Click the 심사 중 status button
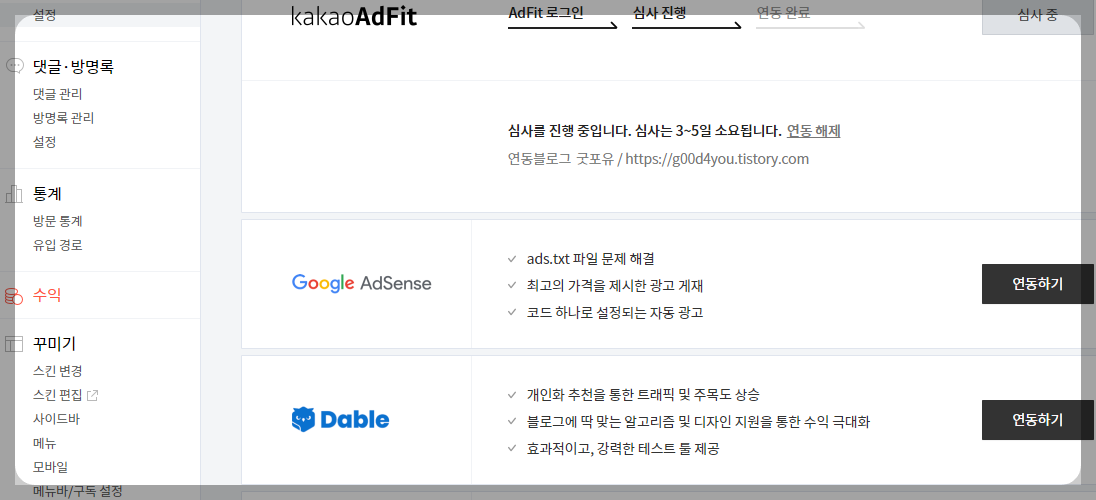 [x=1038, y=15]
